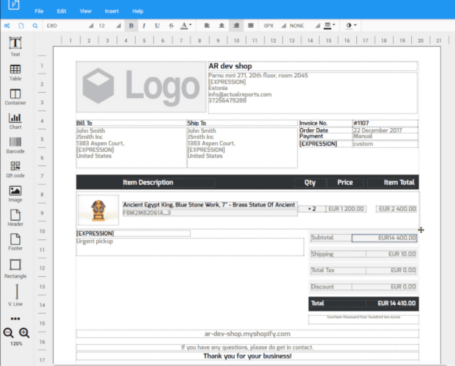Select the Text tool
This screenshot has height=366, width=455.
click(x=15, y=46)
